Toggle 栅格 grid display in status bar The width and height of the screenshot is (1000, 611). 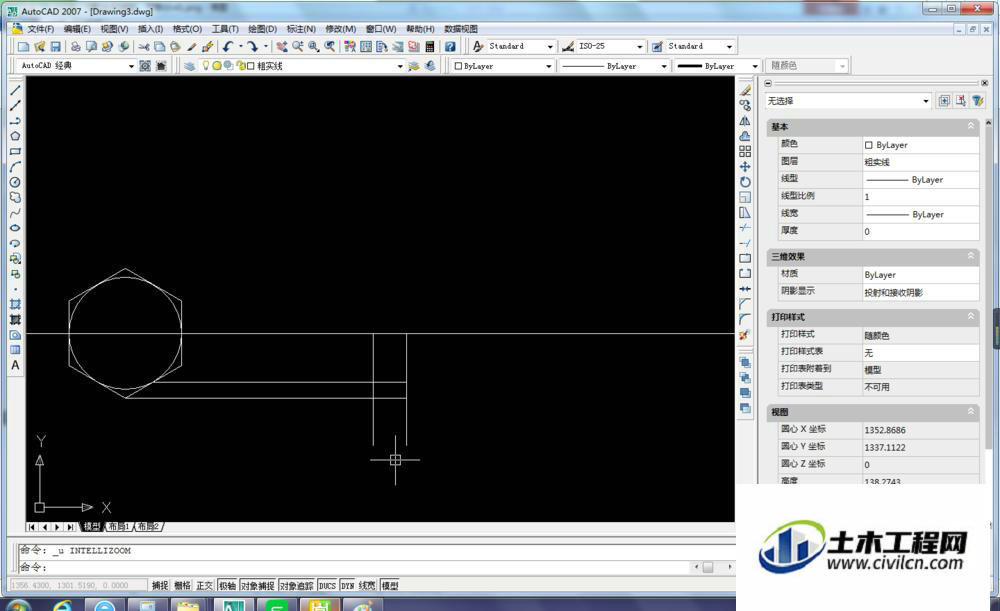[x=182, y=585]
